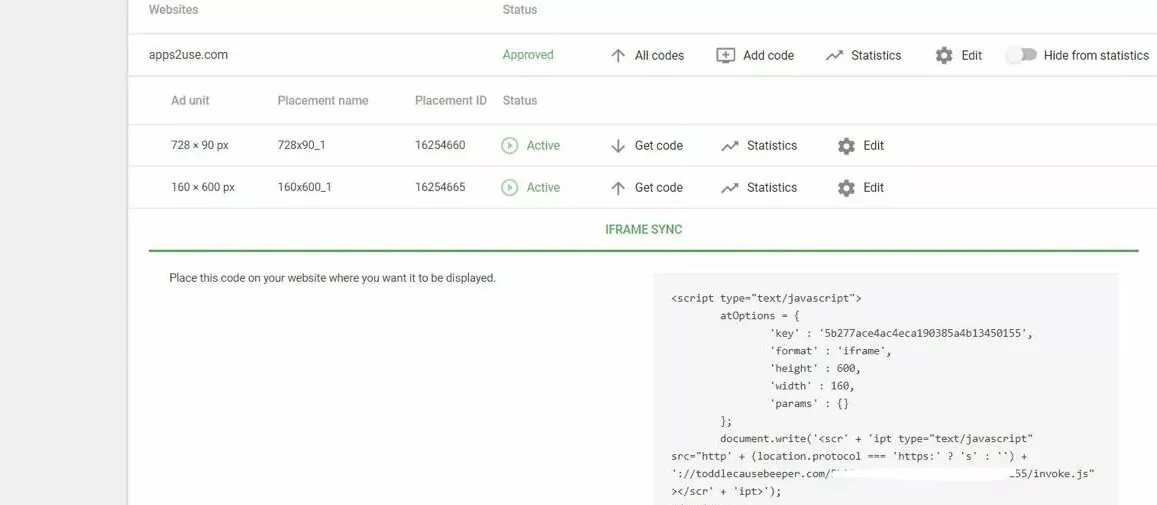
Task: Collapse All codes for apps2use.com
Action: [x=659, y=56]
